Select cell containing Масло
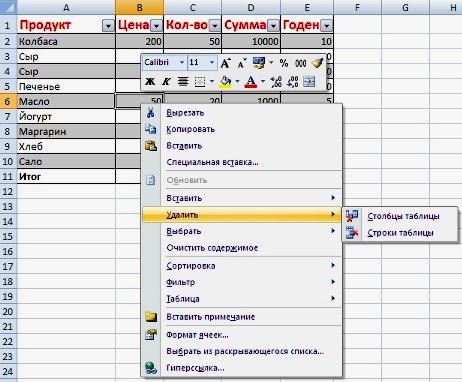Viewport: 462px width, 382px height. click(66, 101)
